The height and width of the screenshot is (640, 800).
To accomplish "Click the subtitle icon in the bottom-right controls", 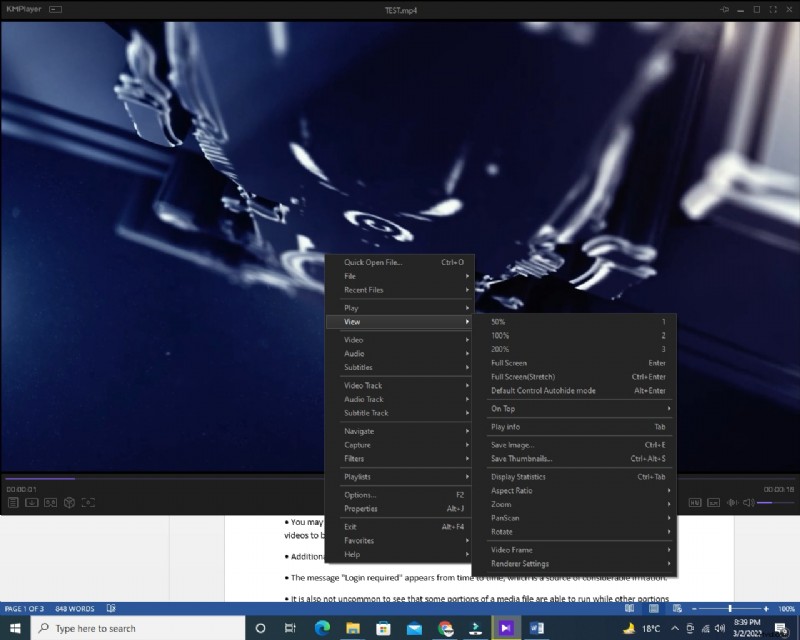I will point(713,502).
